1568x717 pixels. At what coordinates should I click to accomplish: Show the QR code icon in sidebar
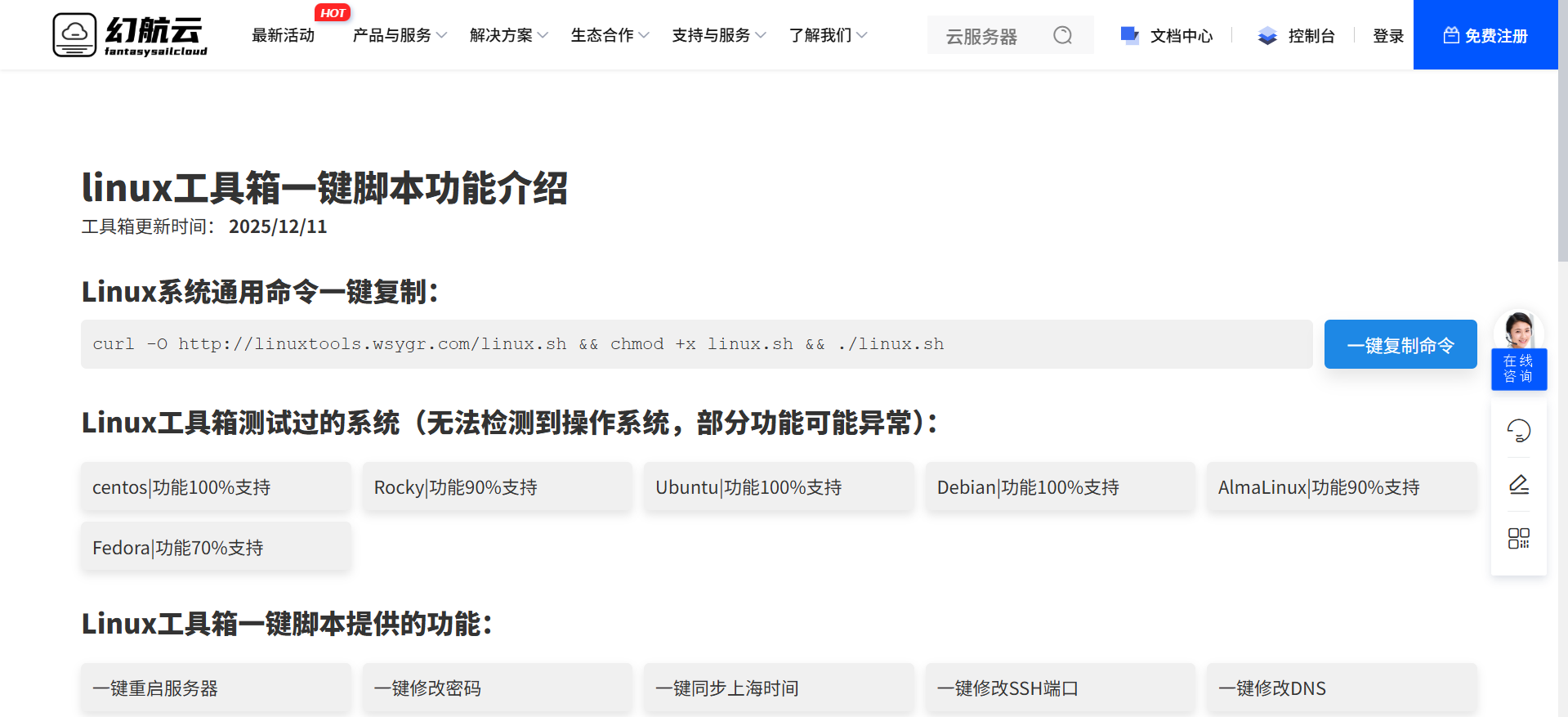click(1518, 538)
